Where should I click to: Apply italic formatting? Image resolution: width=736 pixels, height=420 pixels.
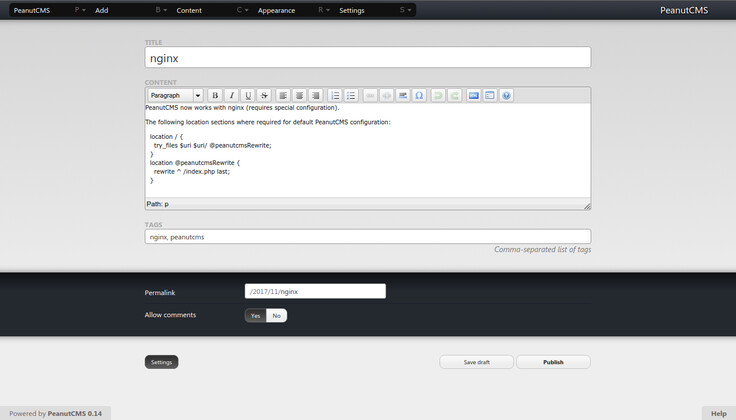[x=232, y=96]
